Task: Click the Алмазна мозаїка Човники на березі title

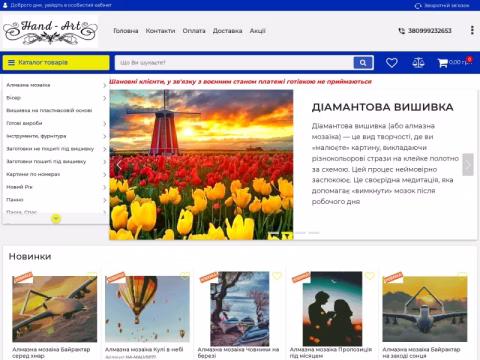Action: [238, 353]
